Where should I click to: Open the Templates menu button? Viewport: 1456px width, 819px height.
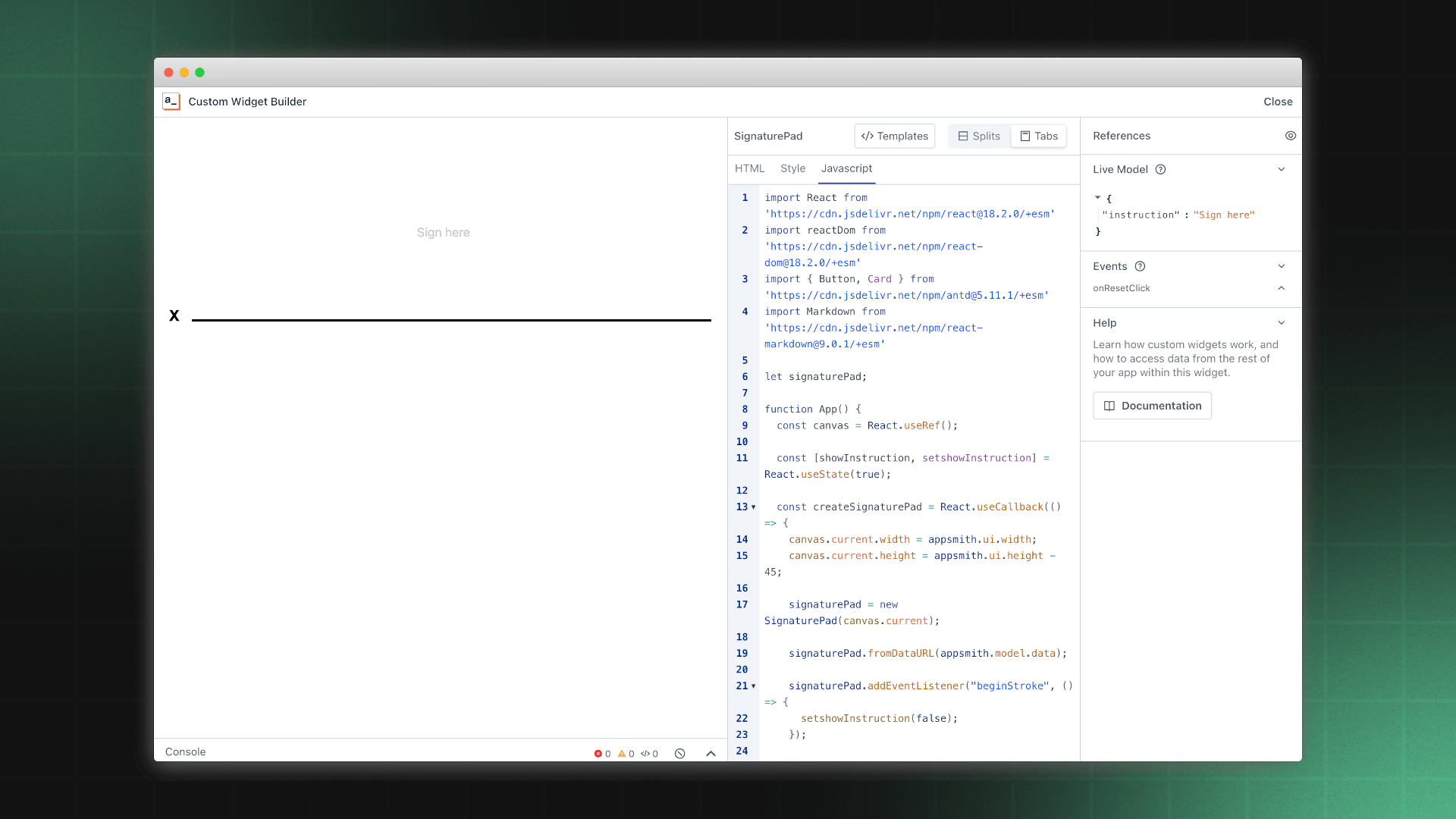pos(895,136)
